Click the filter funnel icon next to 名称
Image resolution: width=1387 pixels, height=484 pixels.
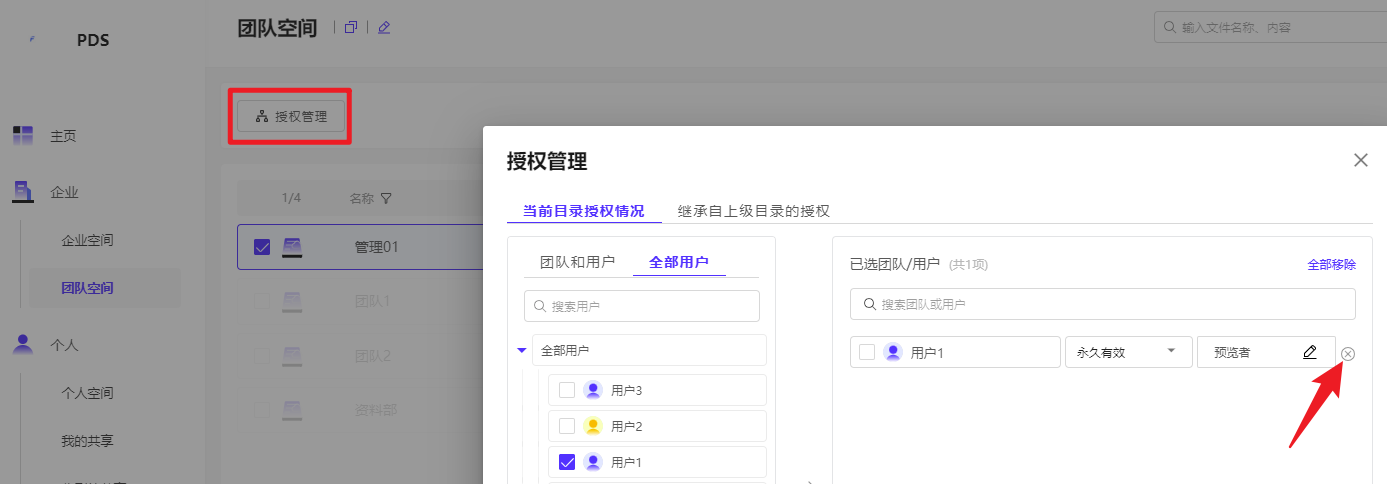pos(386,198)
